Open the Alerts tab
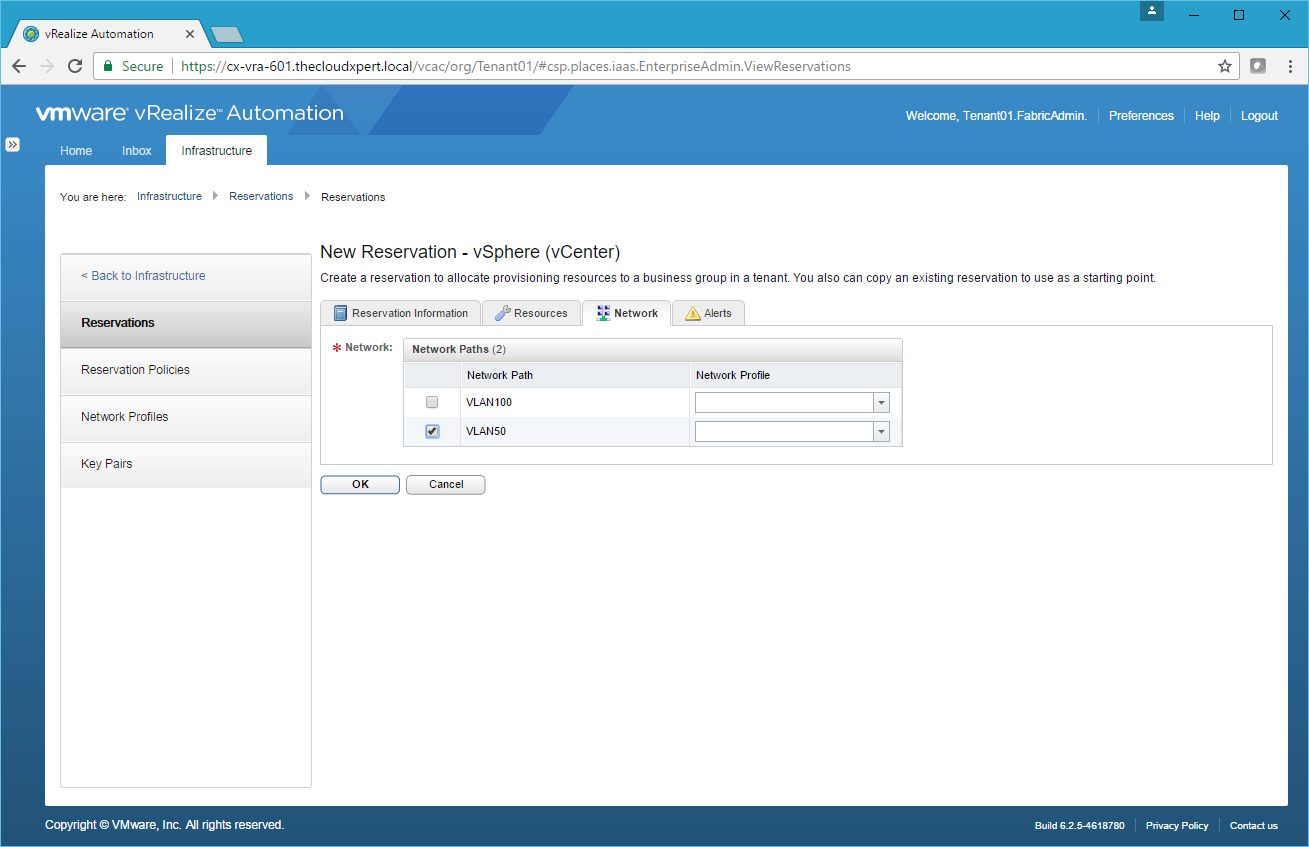This screenshot has width=1309, height=847. coord(708,313)
